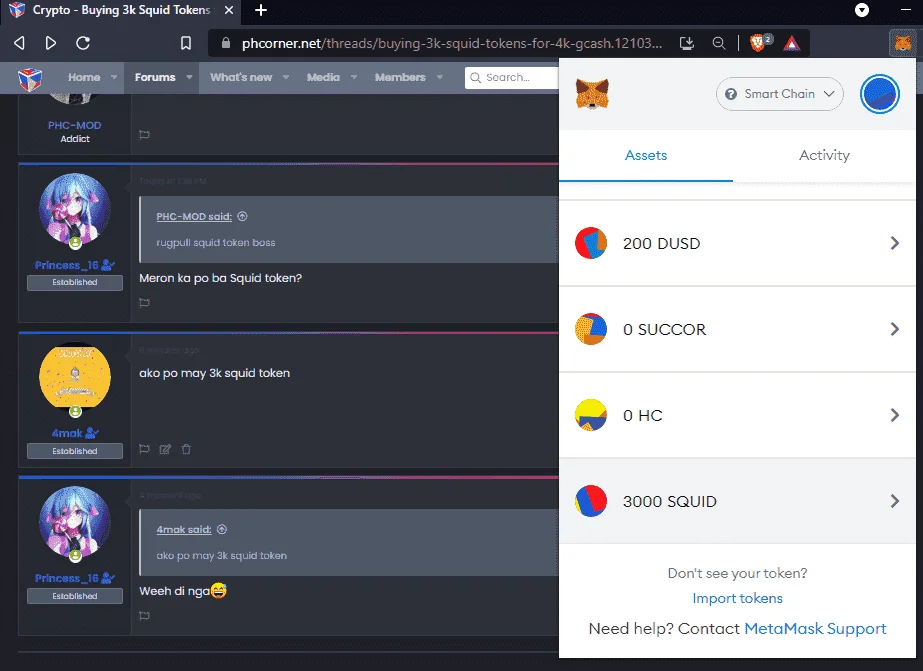
Task: Report 4mak's post flag icon
Action: [x=144, y=449]
